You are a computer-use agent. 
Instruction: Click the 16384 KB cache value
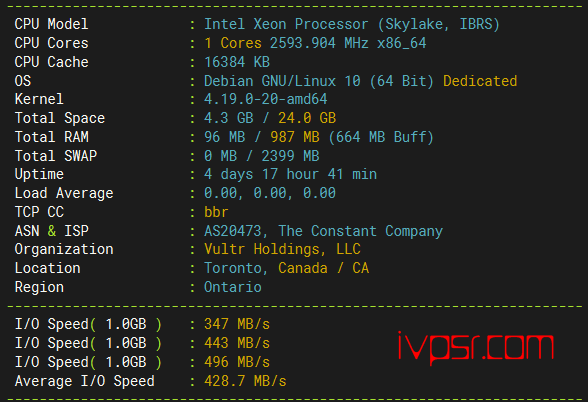[x=237, y=62]
